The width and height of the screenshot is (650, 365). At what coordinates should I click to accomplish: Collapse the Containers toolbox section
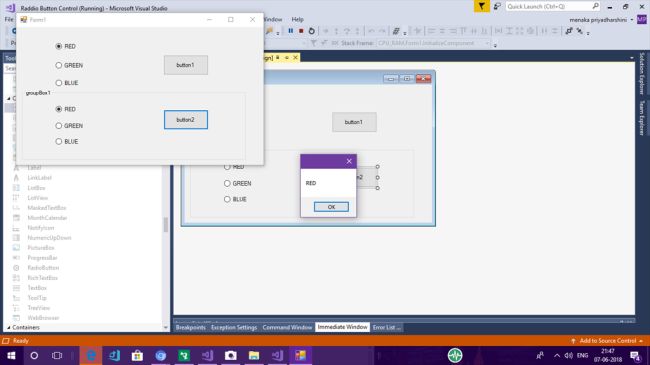coord(8,328)
